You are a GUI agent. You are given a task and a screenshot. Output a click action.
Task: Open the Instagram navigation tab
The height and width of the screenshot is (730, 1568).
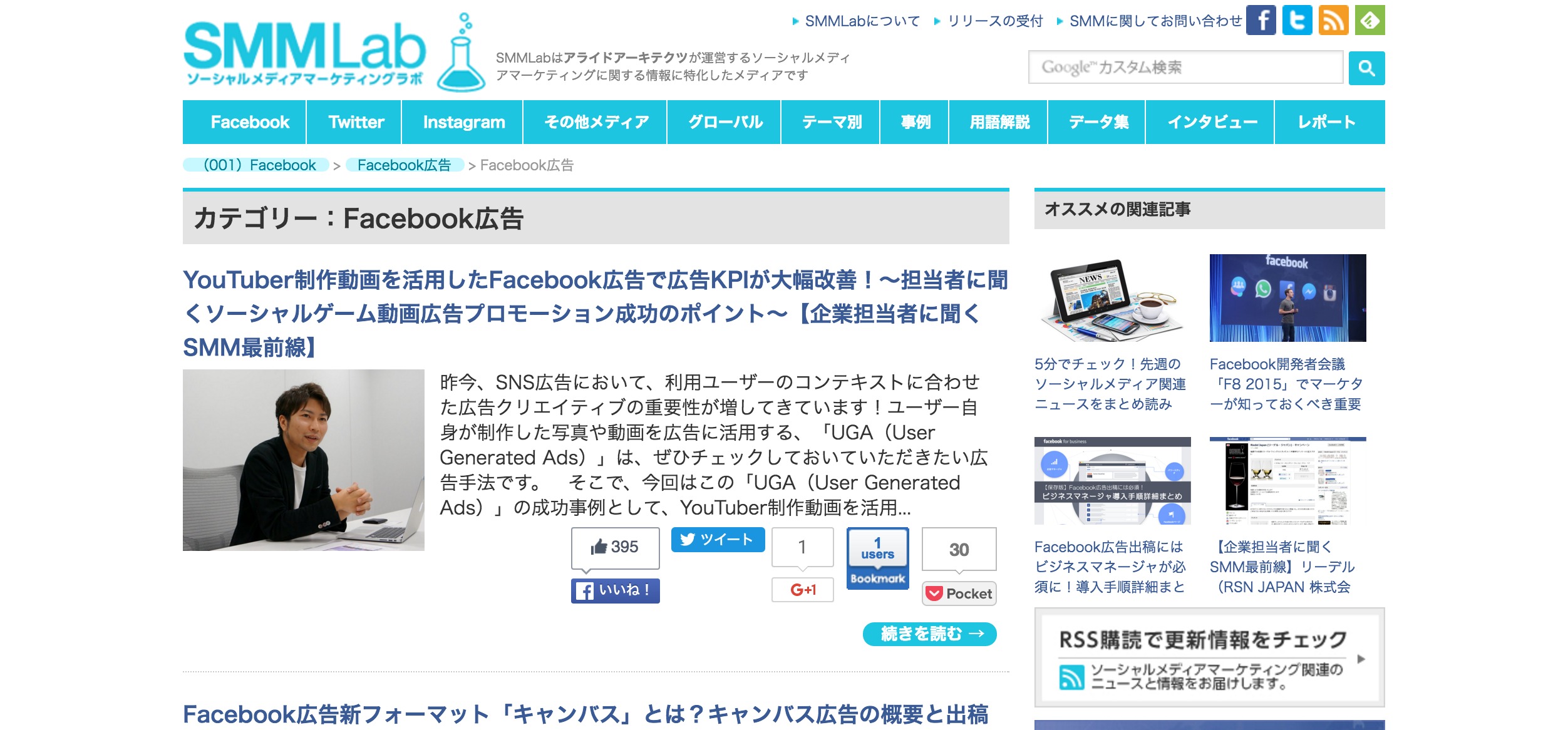pyautogui.click(x=463, y=122)
